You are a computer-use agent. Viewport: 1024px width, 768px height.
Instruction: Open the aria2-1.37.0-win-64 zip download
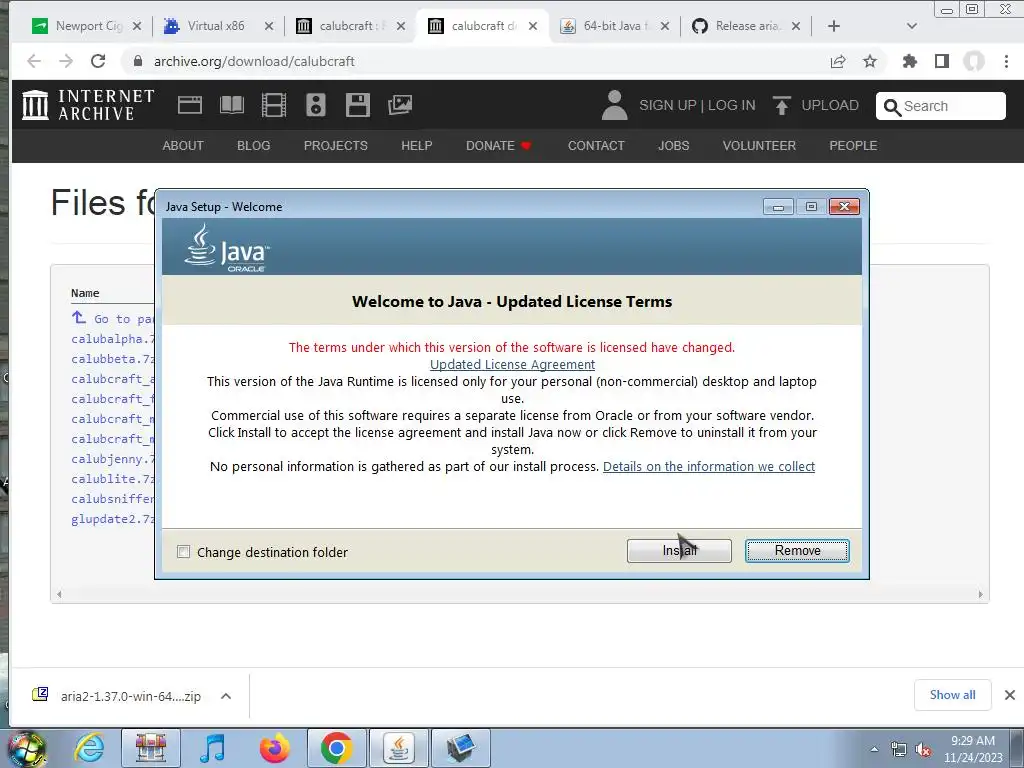(x=118, y=696)
